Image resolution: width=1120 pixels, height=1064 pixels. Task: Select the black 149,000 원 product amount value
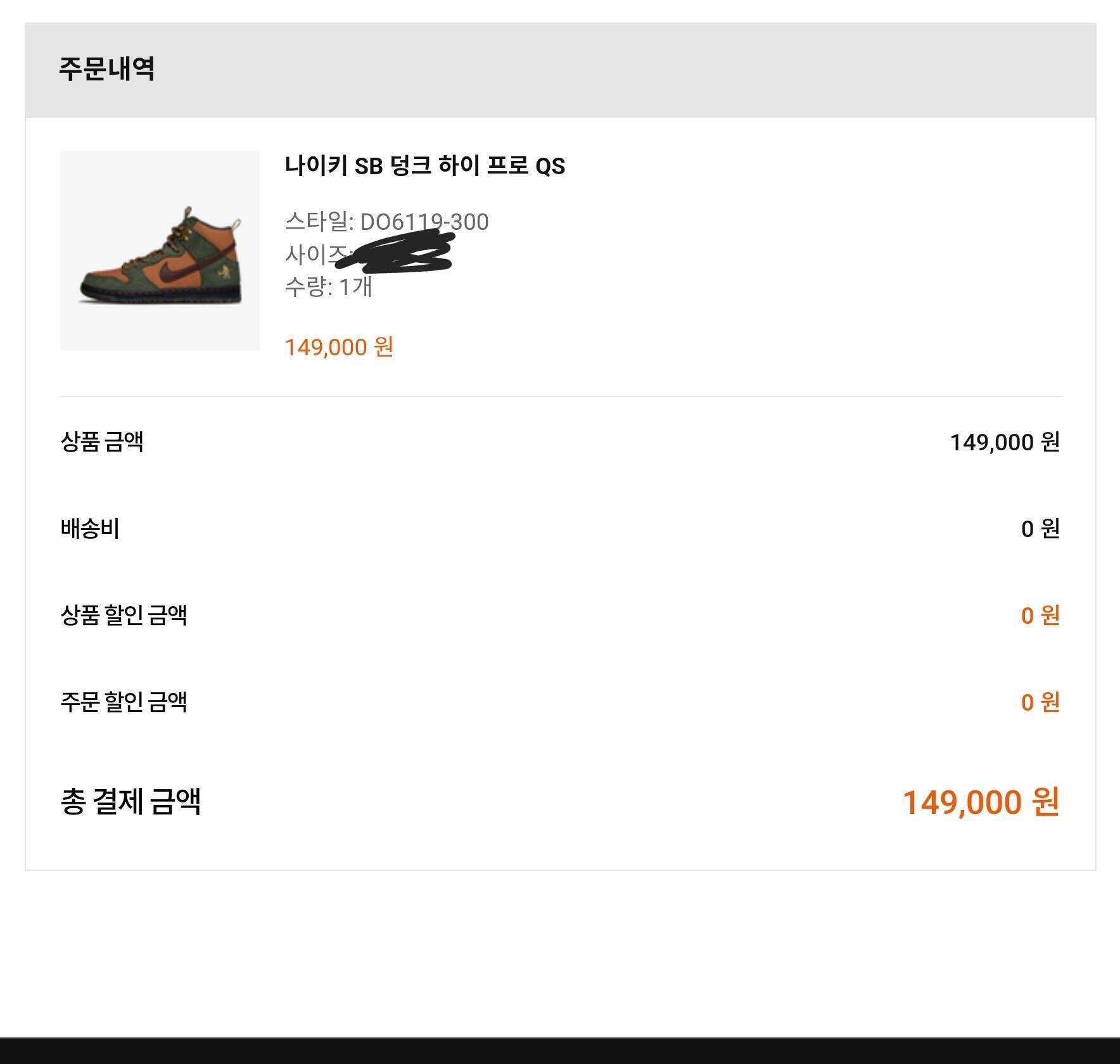coord(1004,442)
